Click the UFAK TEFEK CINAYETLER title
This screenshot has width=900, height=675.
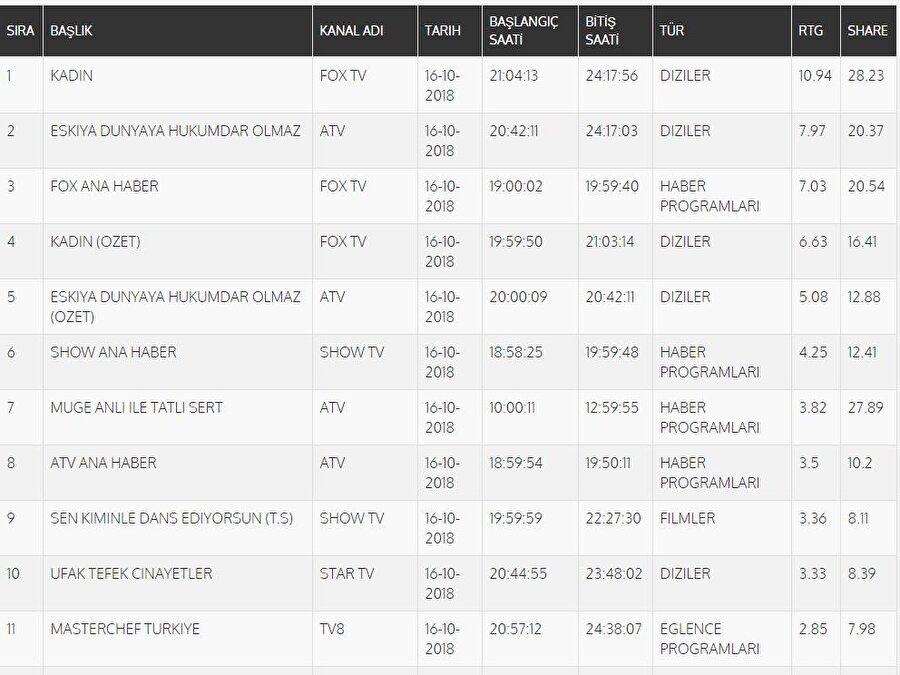point(131,574)
